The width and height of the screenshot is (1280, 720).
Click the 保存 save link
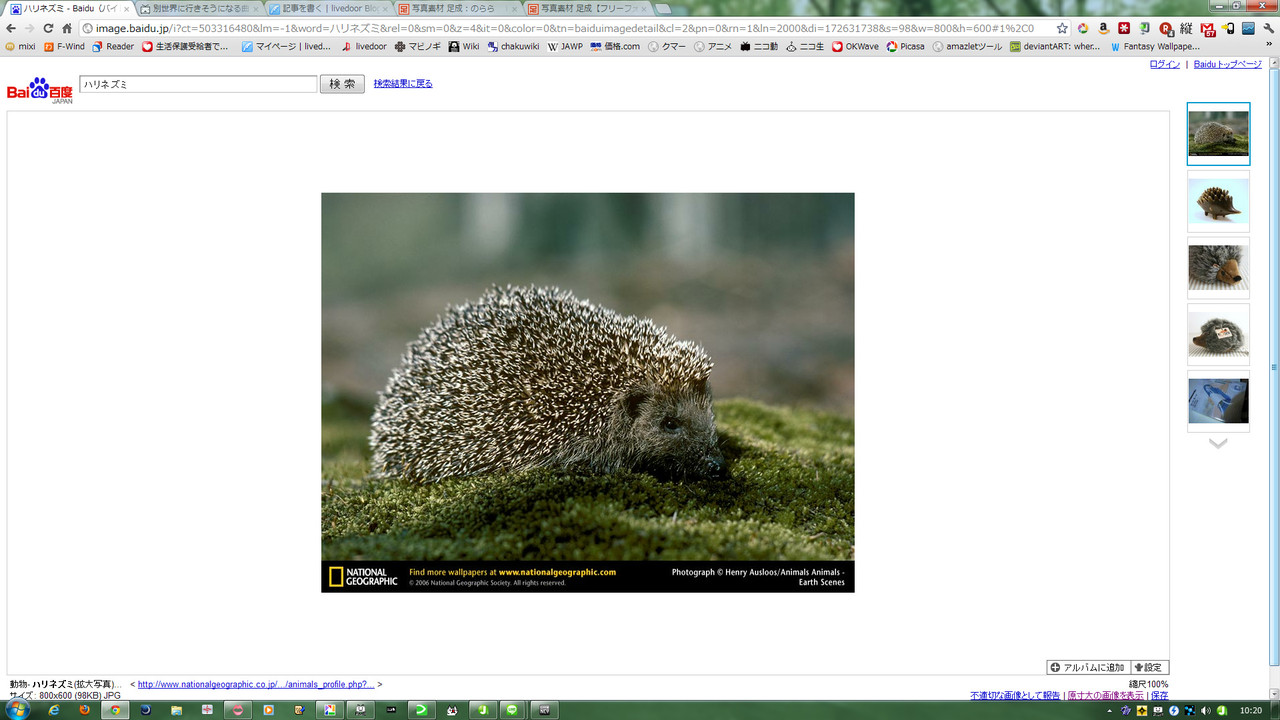tap(1159, 695)
